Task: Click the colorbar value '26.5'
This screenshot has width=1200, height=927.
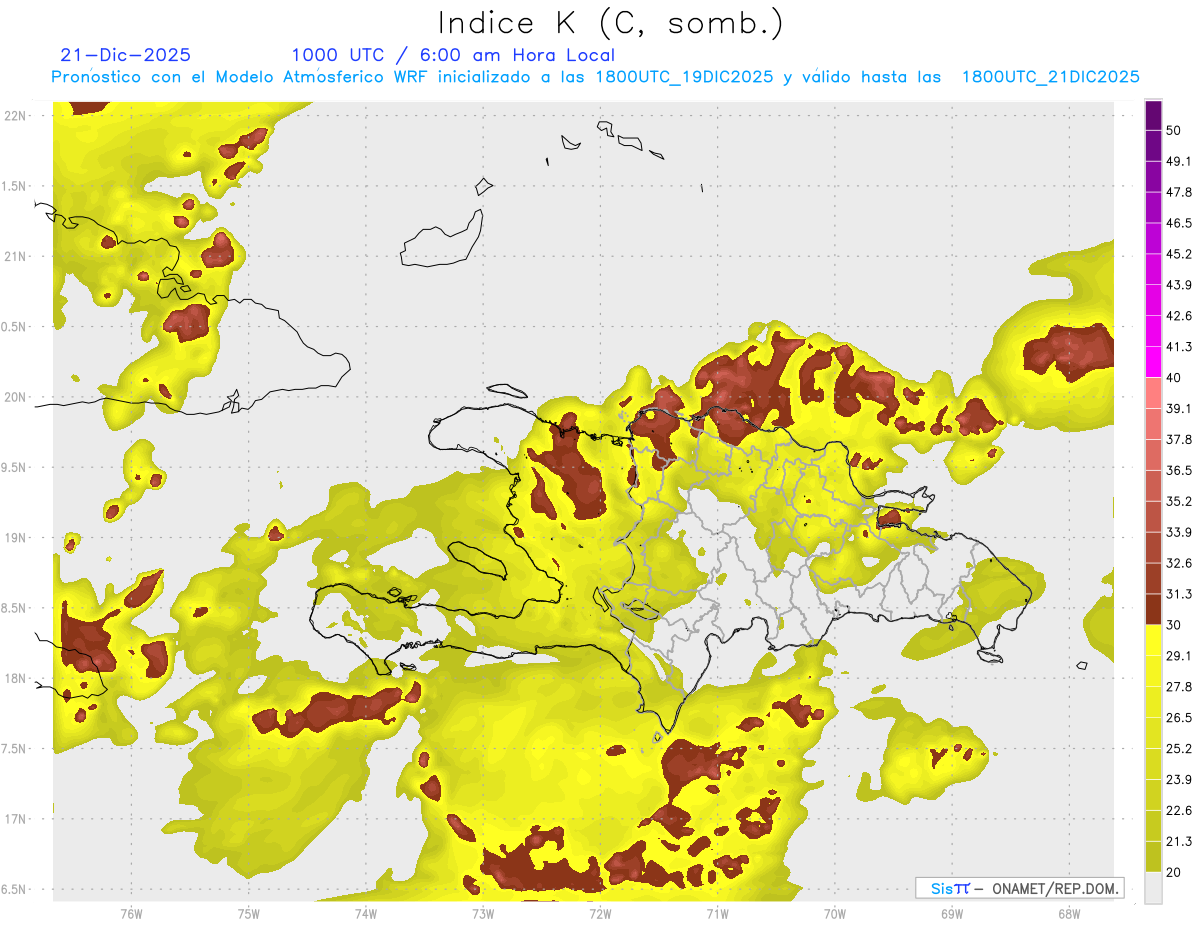Action: [x=1180, y=718]
